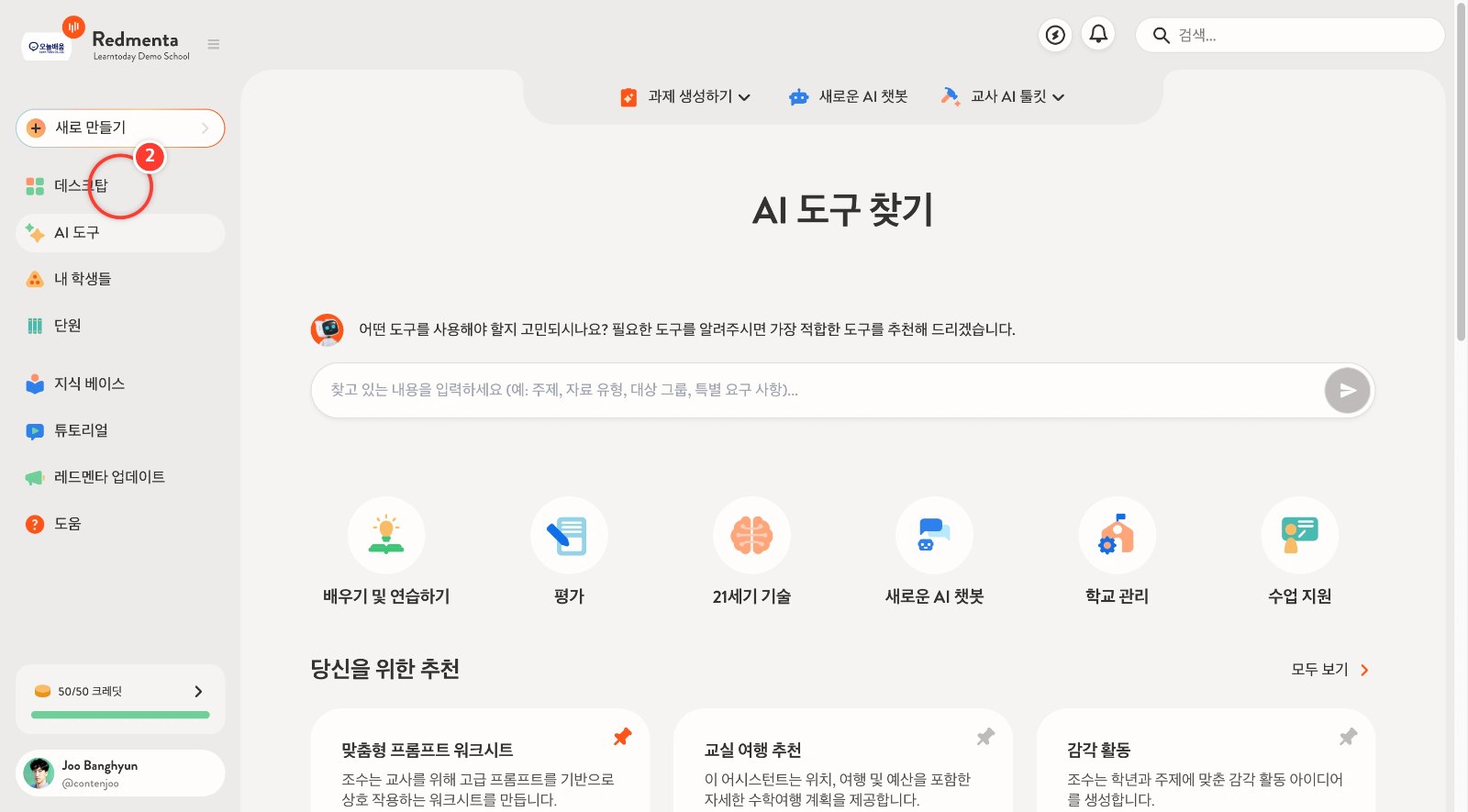
Task: Open the 배우기 및 연습하기 category icon
Action: tap(386, 535)
